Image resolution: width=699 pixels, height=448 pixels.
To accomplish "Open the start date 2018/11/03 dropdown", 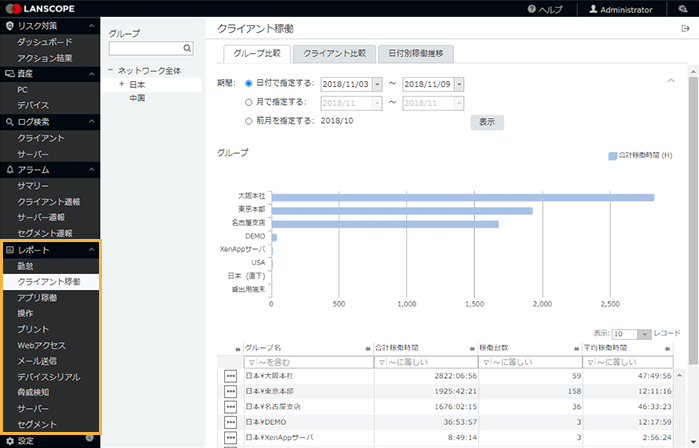I will 376,84.
